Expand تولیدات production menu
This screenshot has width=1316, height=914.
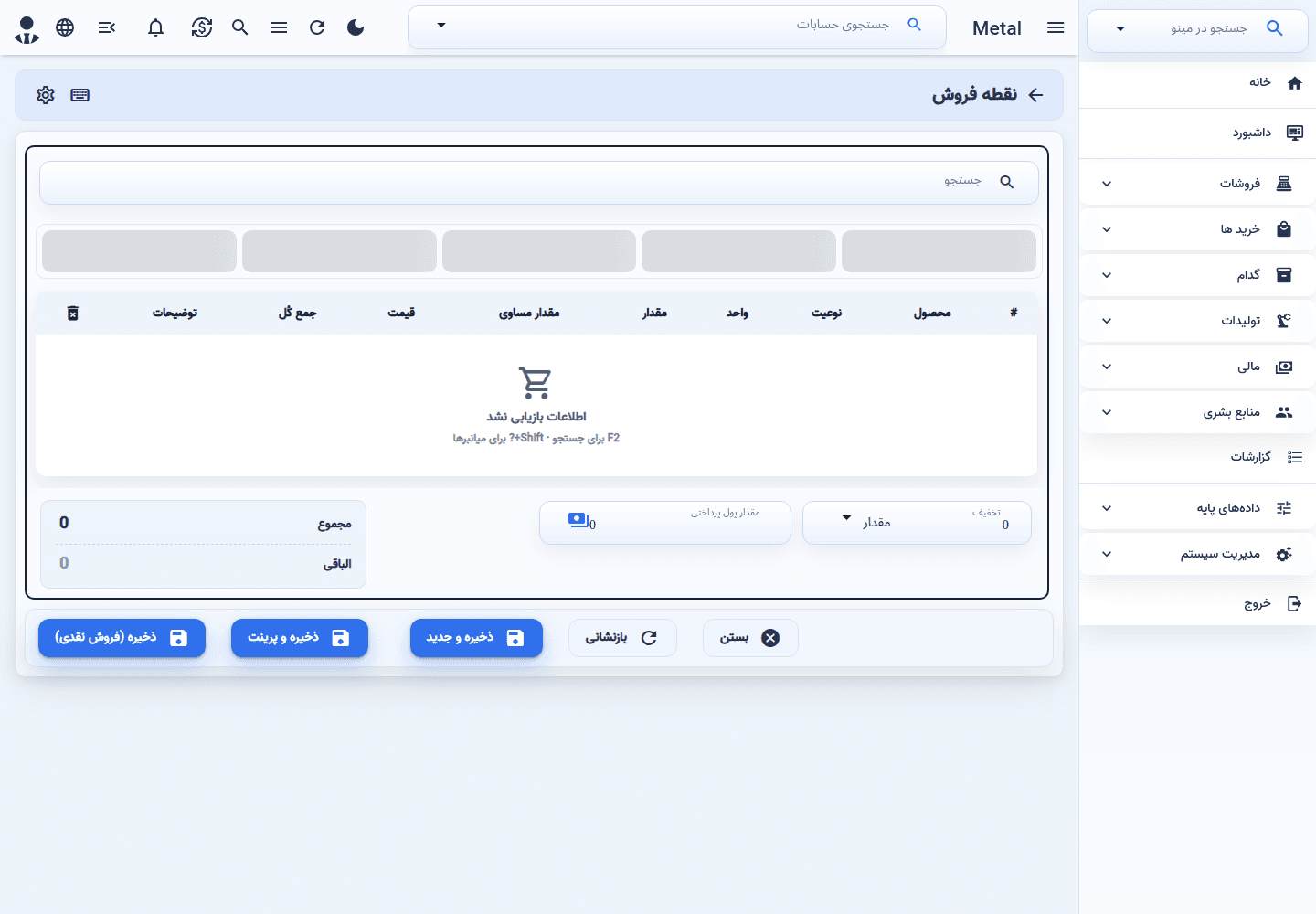click(1197, 321)
